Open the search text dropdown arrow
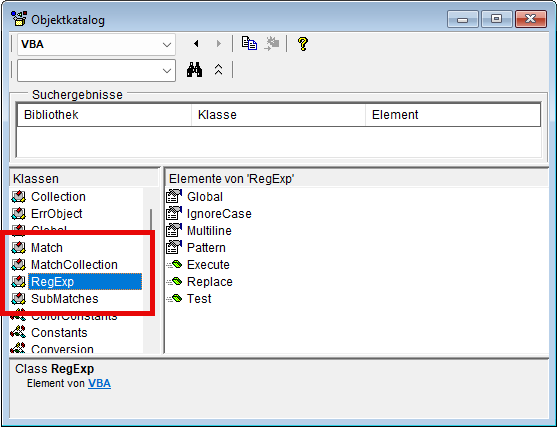 167,71
